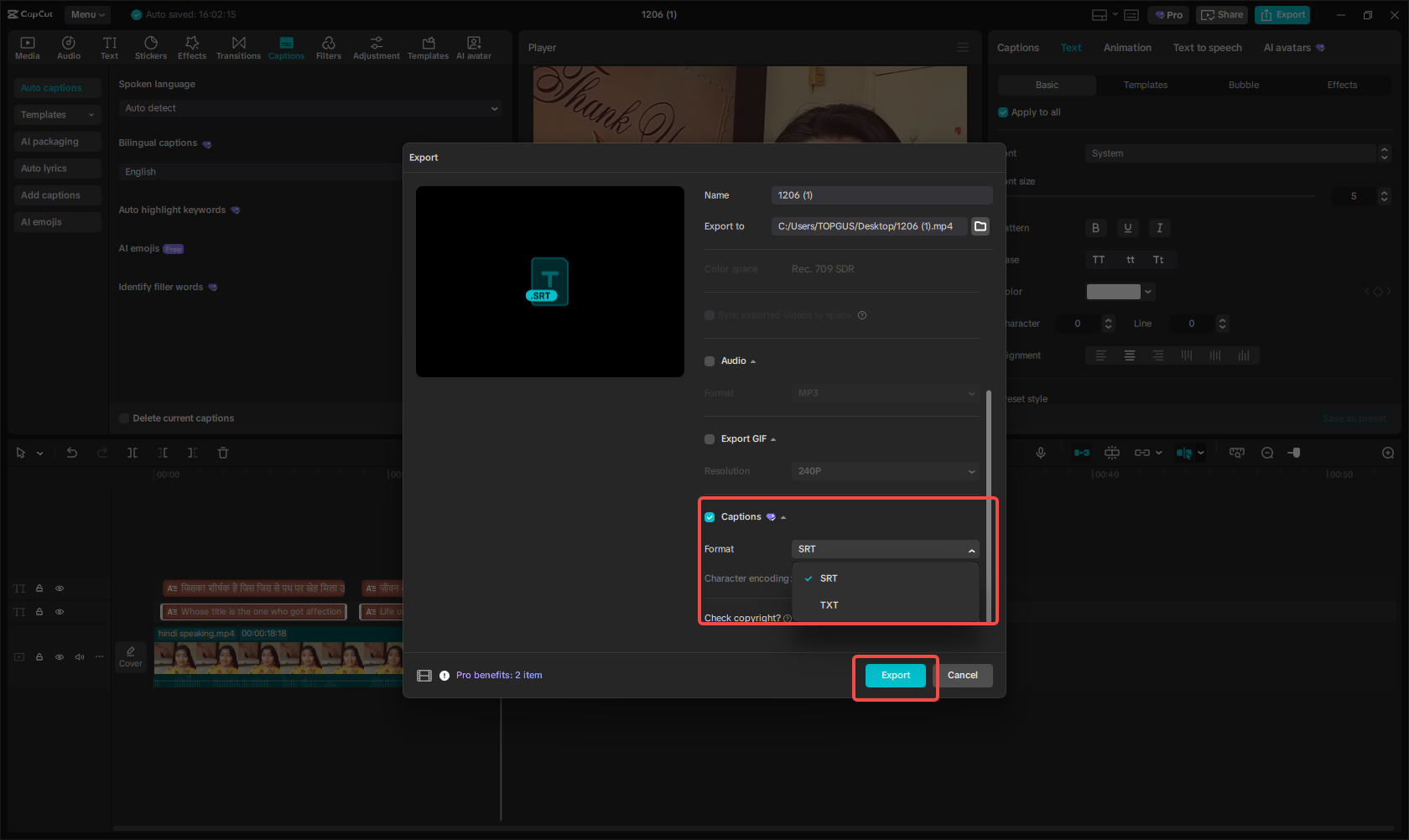Click the browse folder icon next to export path
1409x840 pixels.
pos(980,226)
